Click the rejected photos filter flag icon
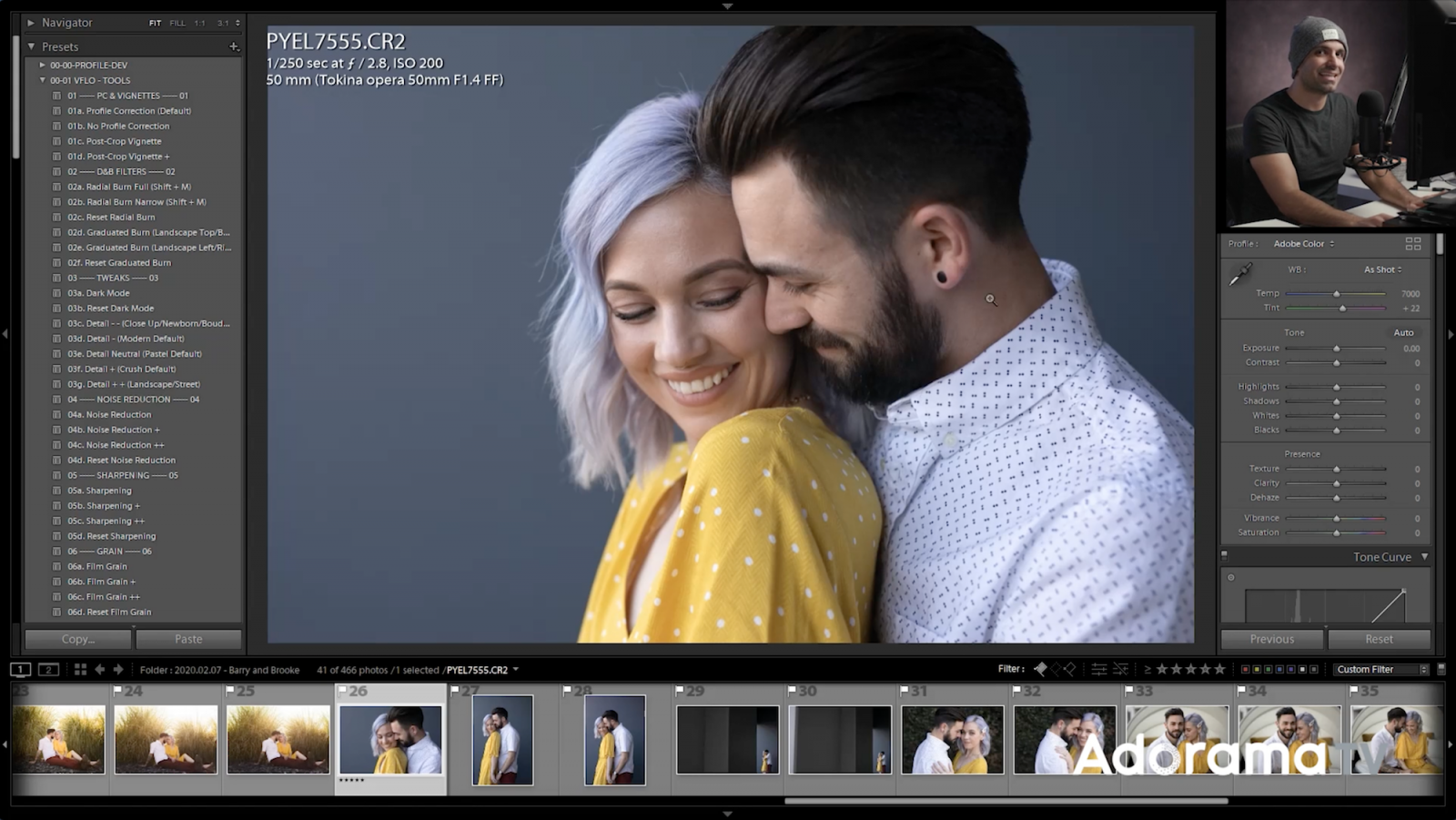Screen dimensions: 1456x820 coord(1070,669)
